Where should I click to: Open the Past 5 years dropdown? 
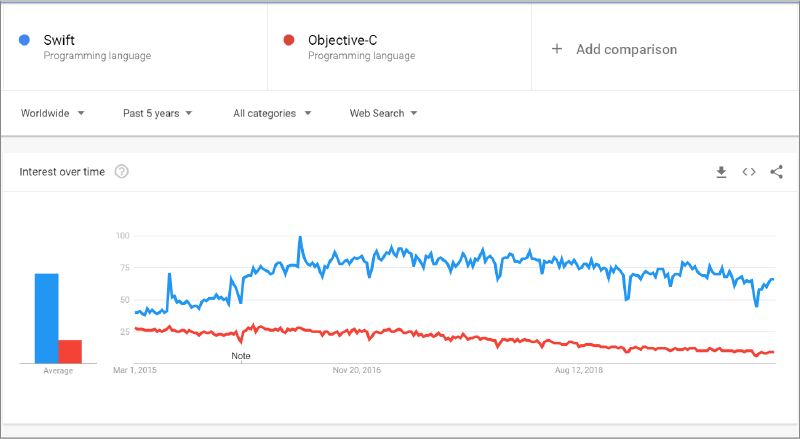click(157, 113)
